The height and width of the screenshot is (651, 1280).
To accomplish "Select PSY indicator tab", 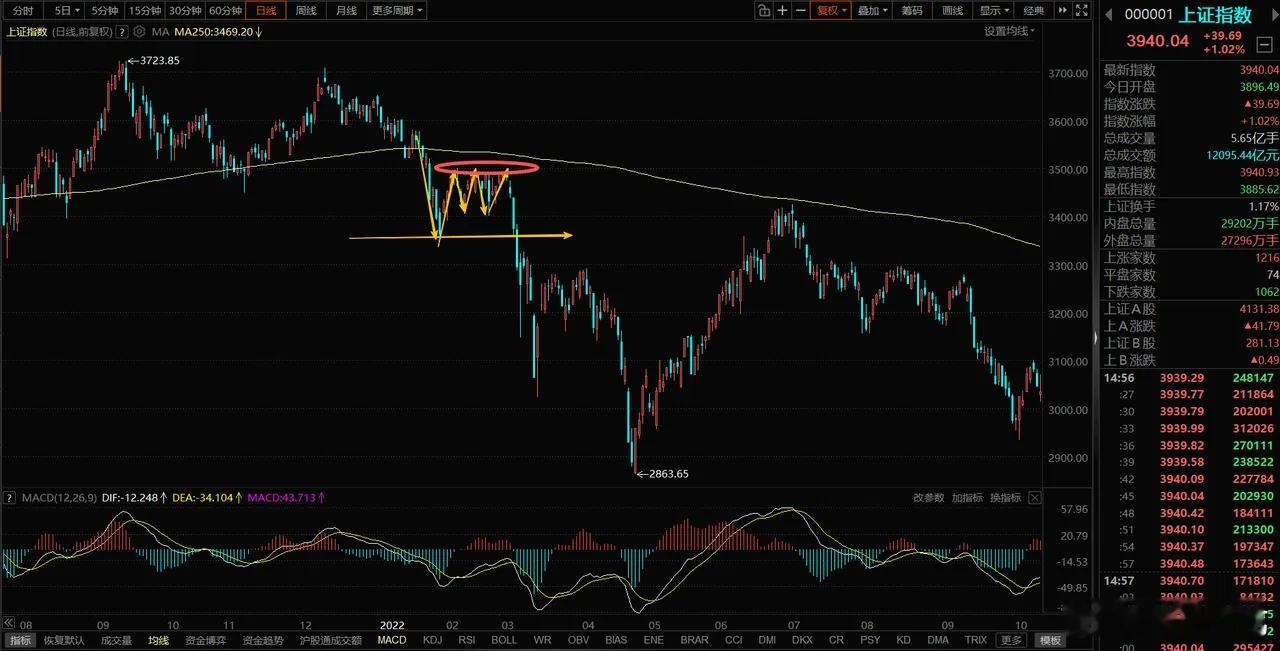I will (x=870, y=640).
